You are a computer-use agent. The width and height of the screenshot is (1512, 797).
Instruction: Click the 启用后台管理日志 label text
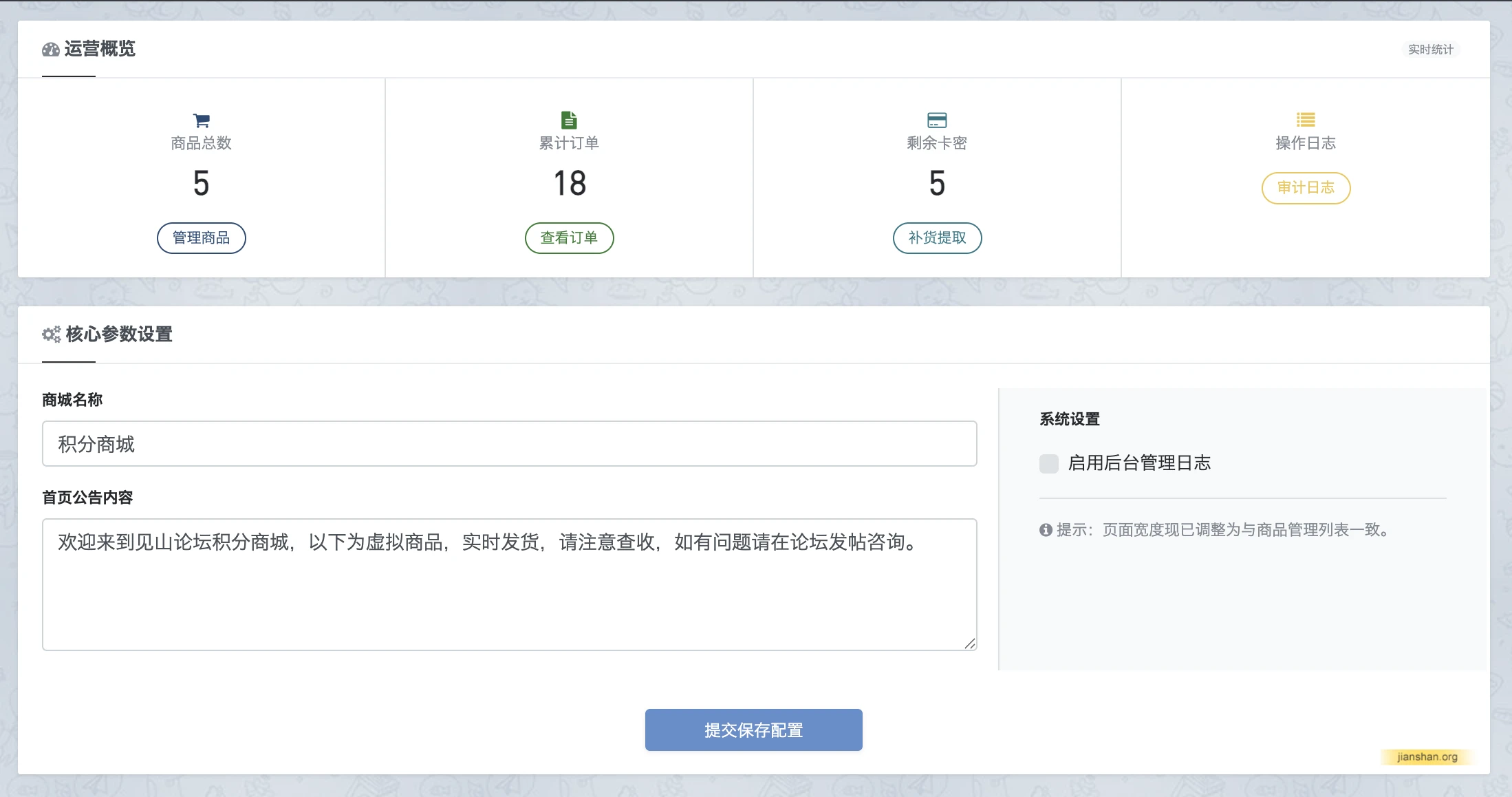pyautogui.click(x=1140, y=463)
